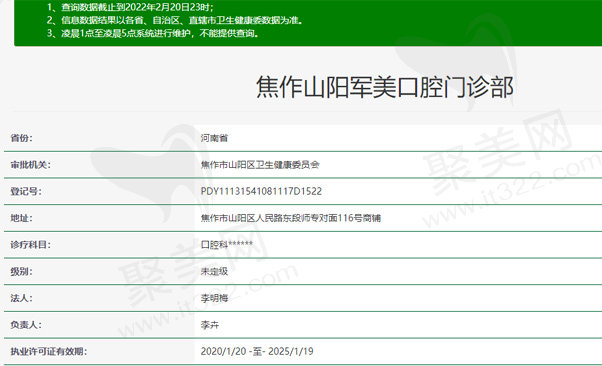Select the 法人 label
The height and width of the screenshot is (366, 602).
[22, 298]
